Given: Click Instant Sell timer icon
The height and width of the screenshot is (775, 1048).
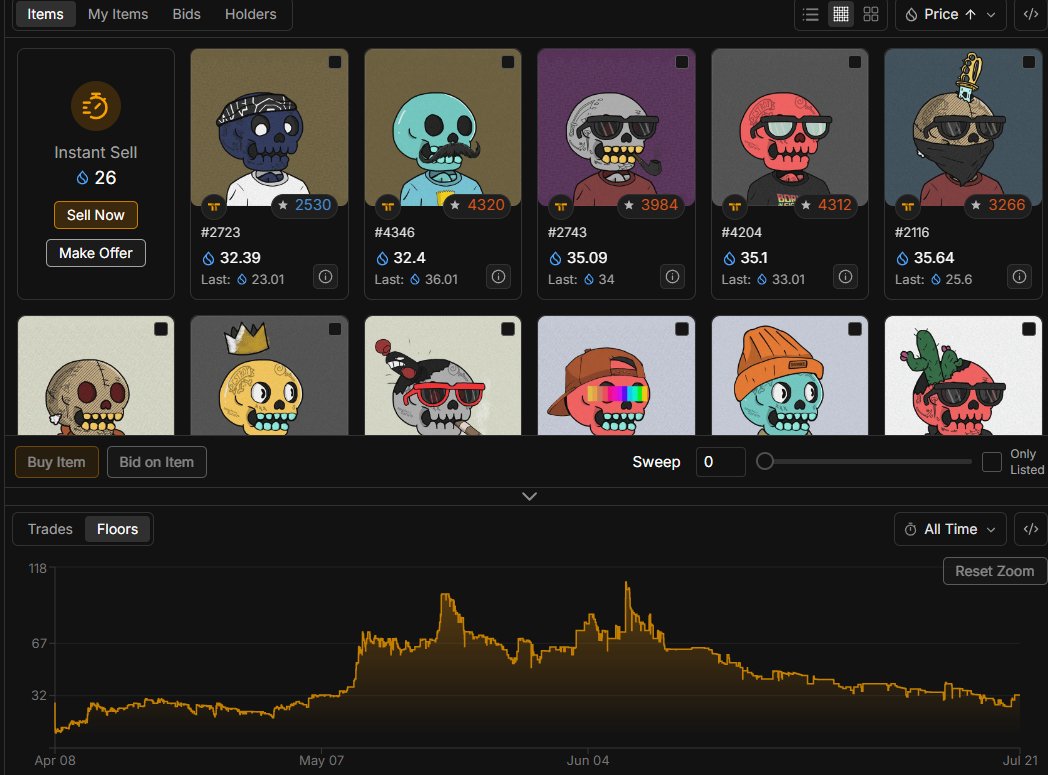Looking at the screenshot, I should 96,106.
